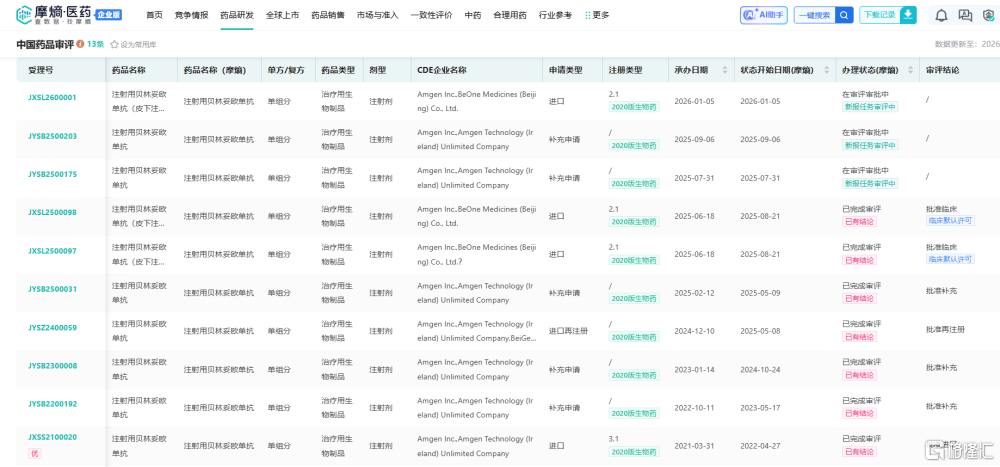
Task: Open the 中药 tab
Action: point(473,15)
